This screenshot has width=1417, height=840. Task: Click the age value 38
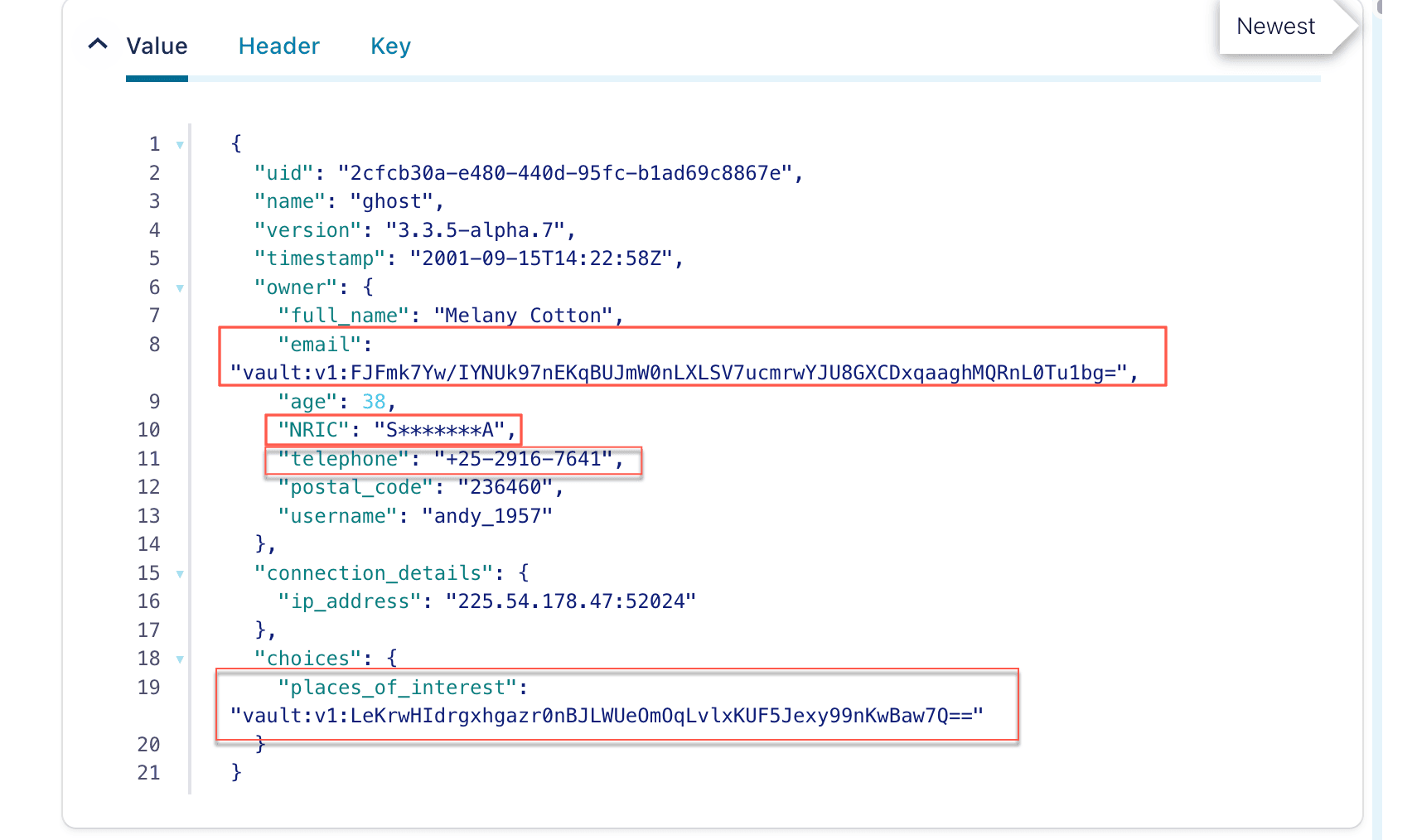[x=374, y=402]
